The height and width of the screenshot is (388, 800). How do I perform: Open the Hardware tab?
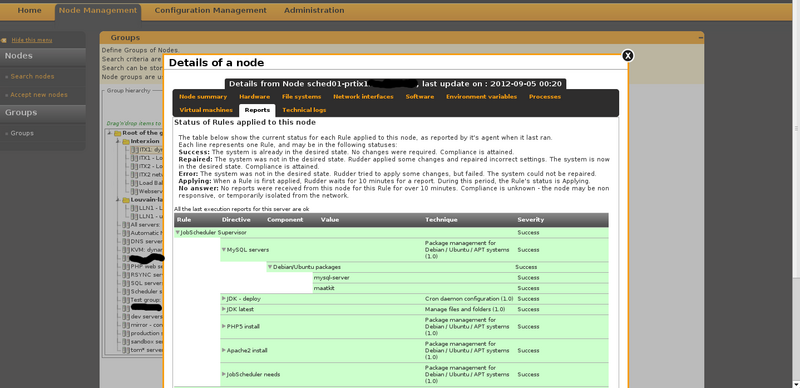(x=255, y=96)
